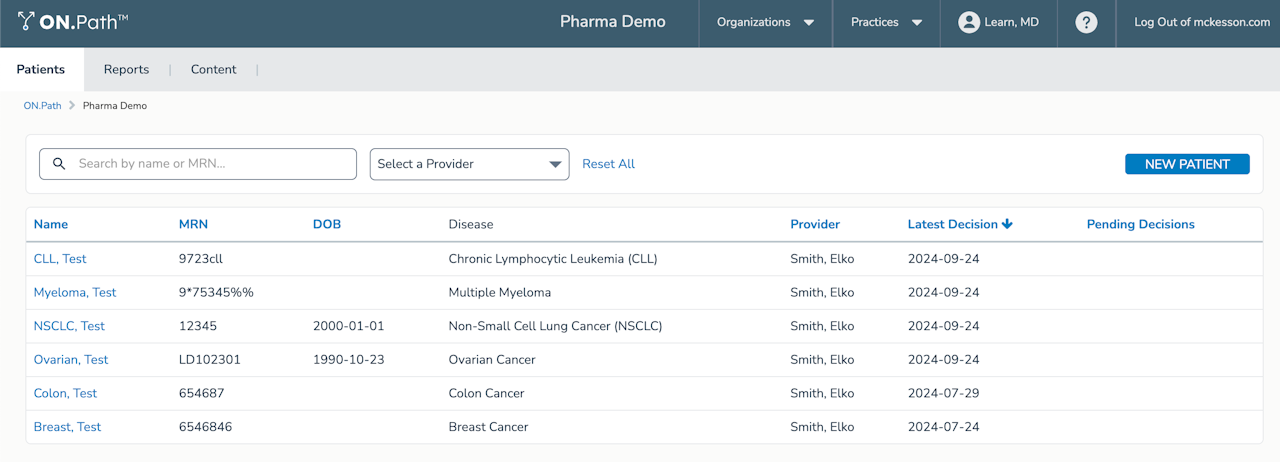Open the help question mark icon
This screenshot has width=1280, height=462.
(1086, 22)
